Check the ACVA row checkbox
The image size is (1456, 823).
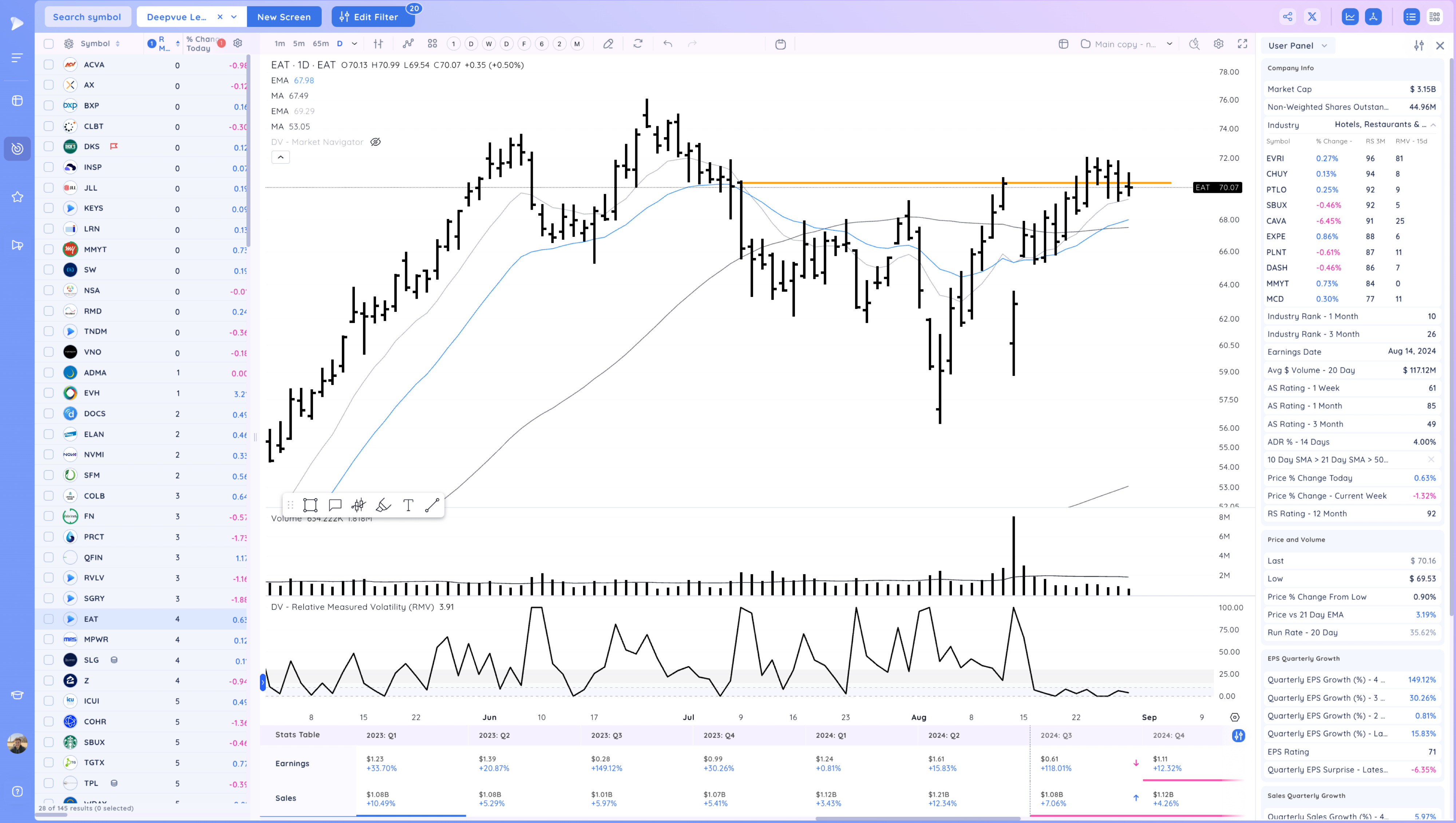pyautogui.click(x=49, y=64)
